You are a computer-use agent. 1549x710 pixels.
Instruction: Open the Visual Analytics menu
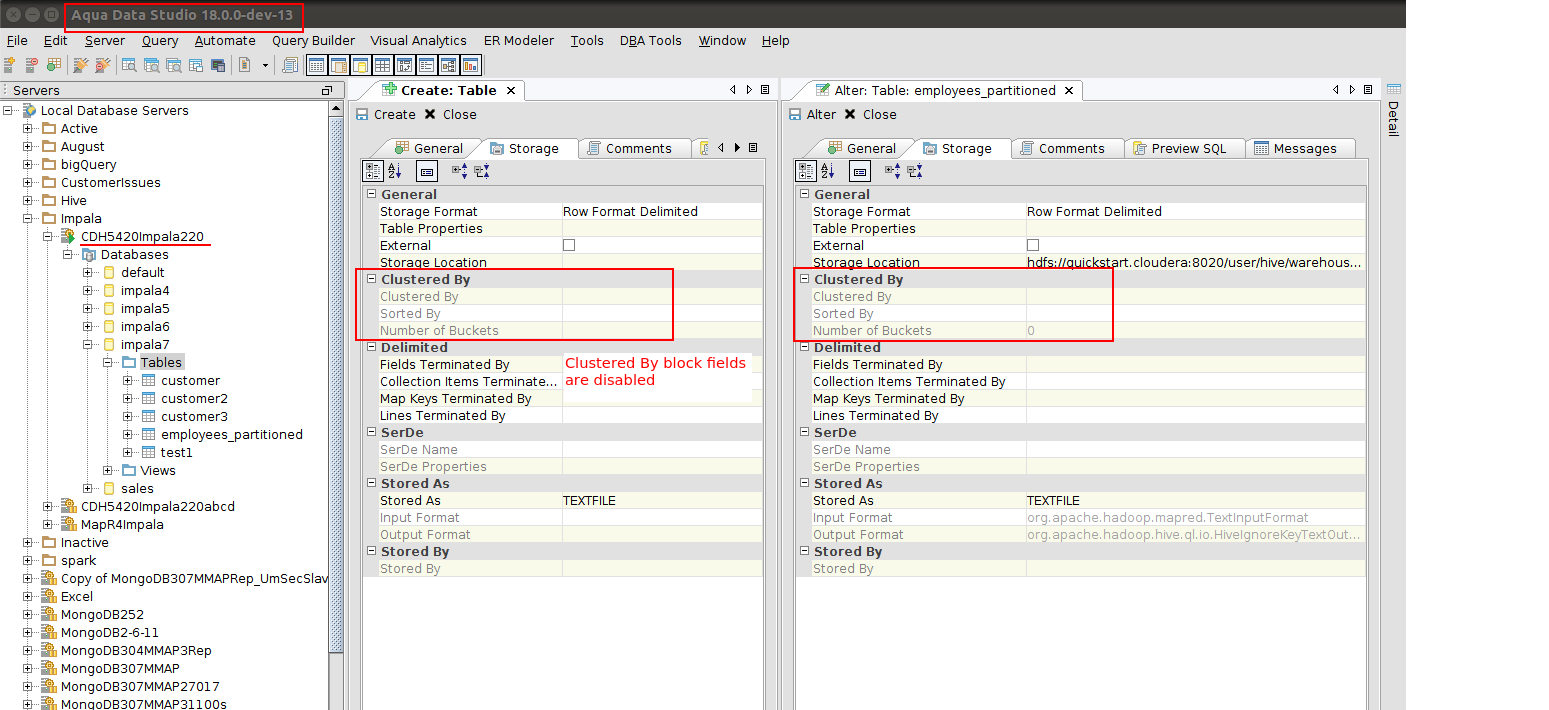tap(418, 41)
